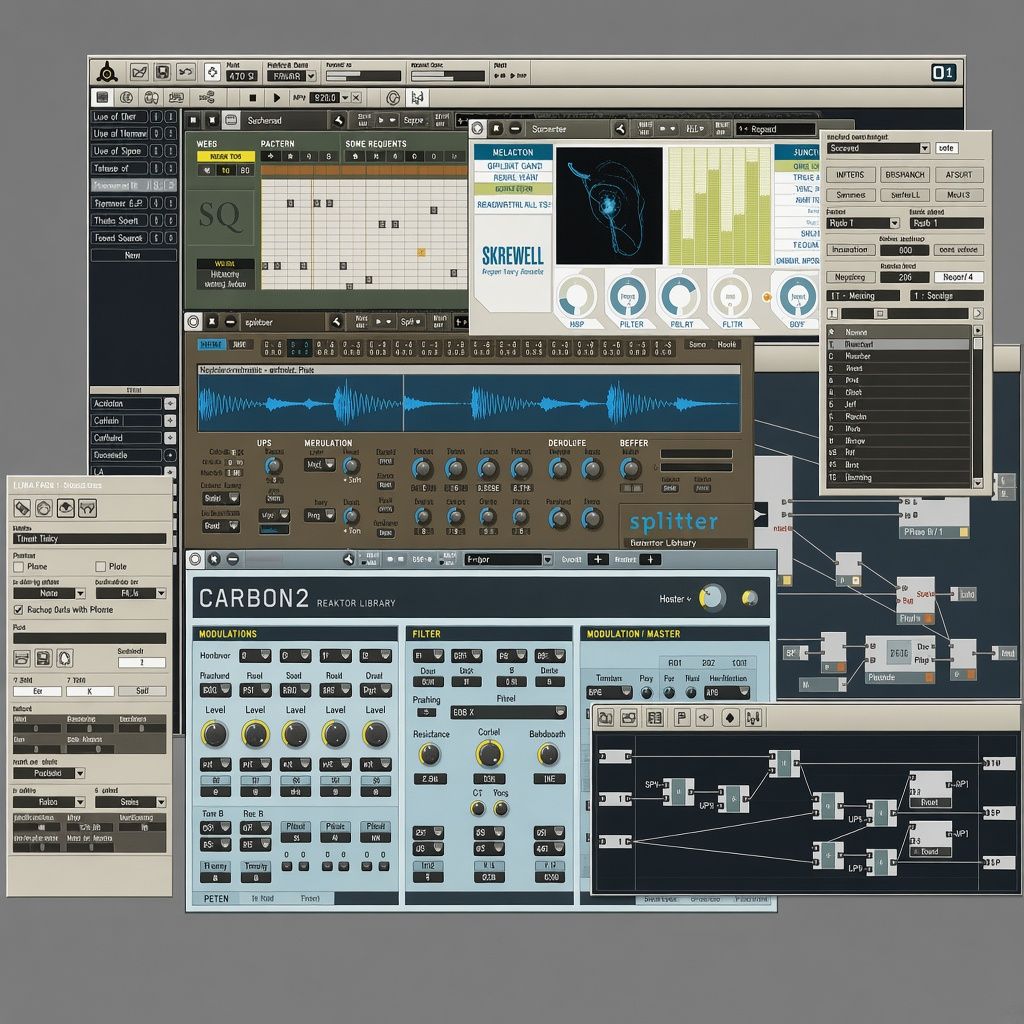
Task: Open the Frnjor dropdown in the CARBON2 header
Action: tap(509, 560)
